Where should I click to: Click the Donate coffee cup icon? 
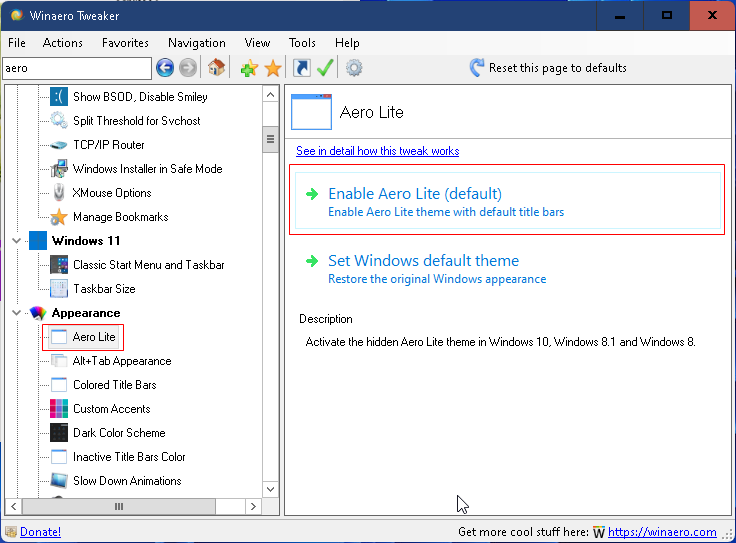click(11, 532)
